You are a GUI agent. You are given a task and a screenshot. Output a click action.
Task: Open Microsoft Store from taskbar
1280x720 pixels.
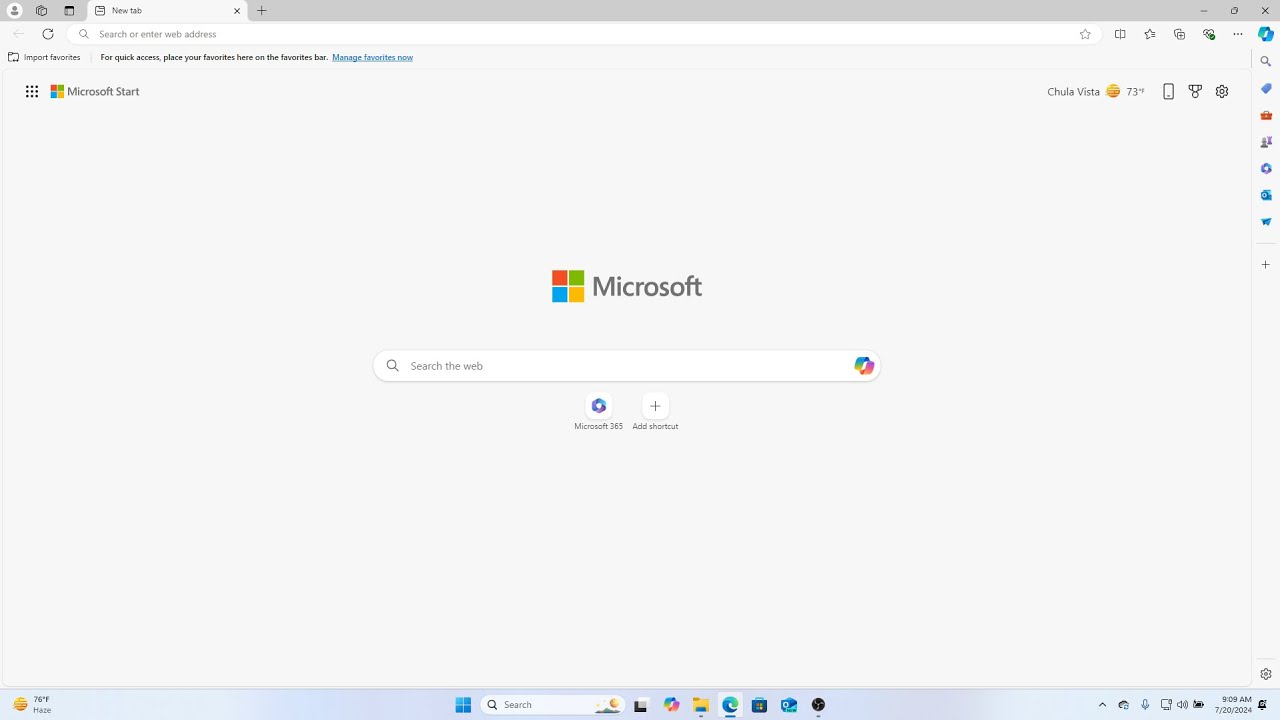pyautogui.click(x=760, y=705)
